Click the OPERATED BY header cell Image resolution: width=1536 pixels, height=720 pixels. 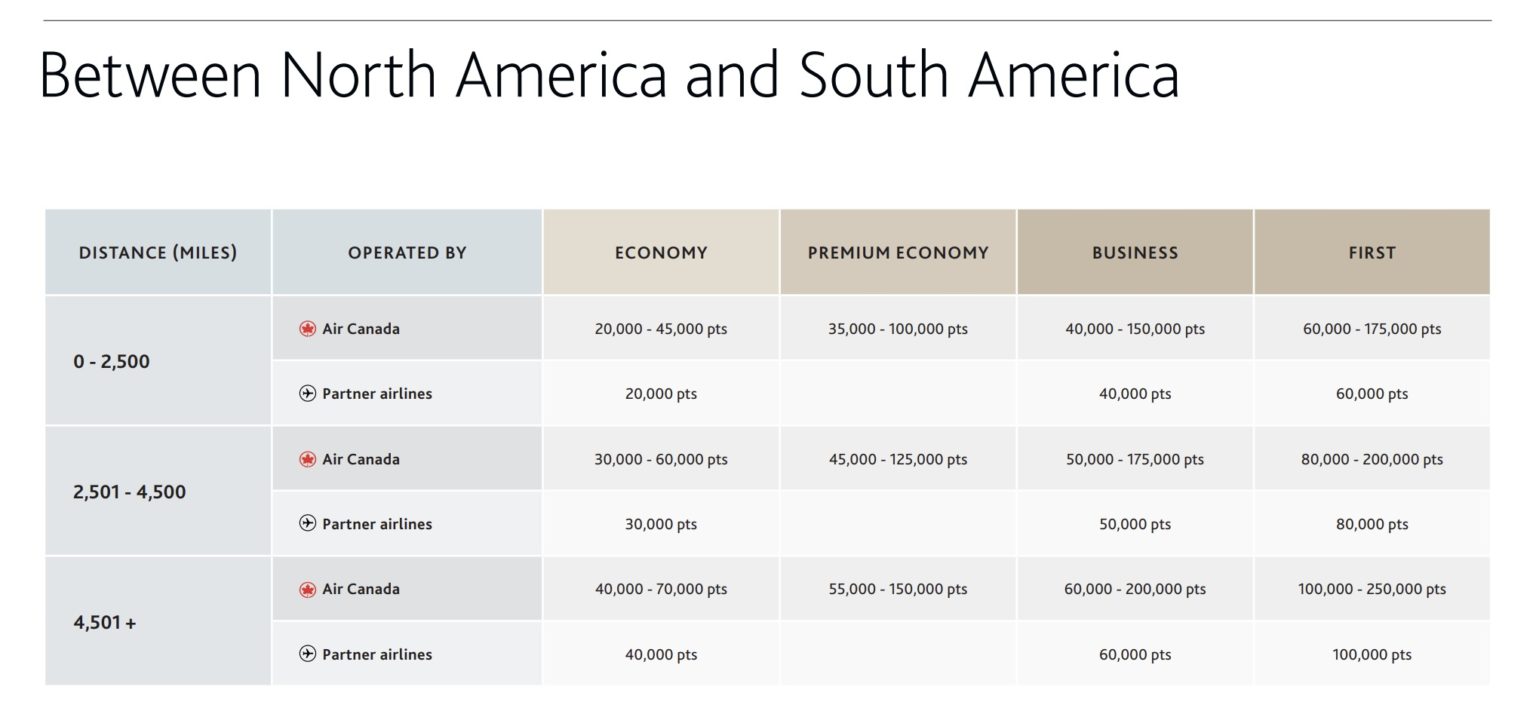[407, 253]
